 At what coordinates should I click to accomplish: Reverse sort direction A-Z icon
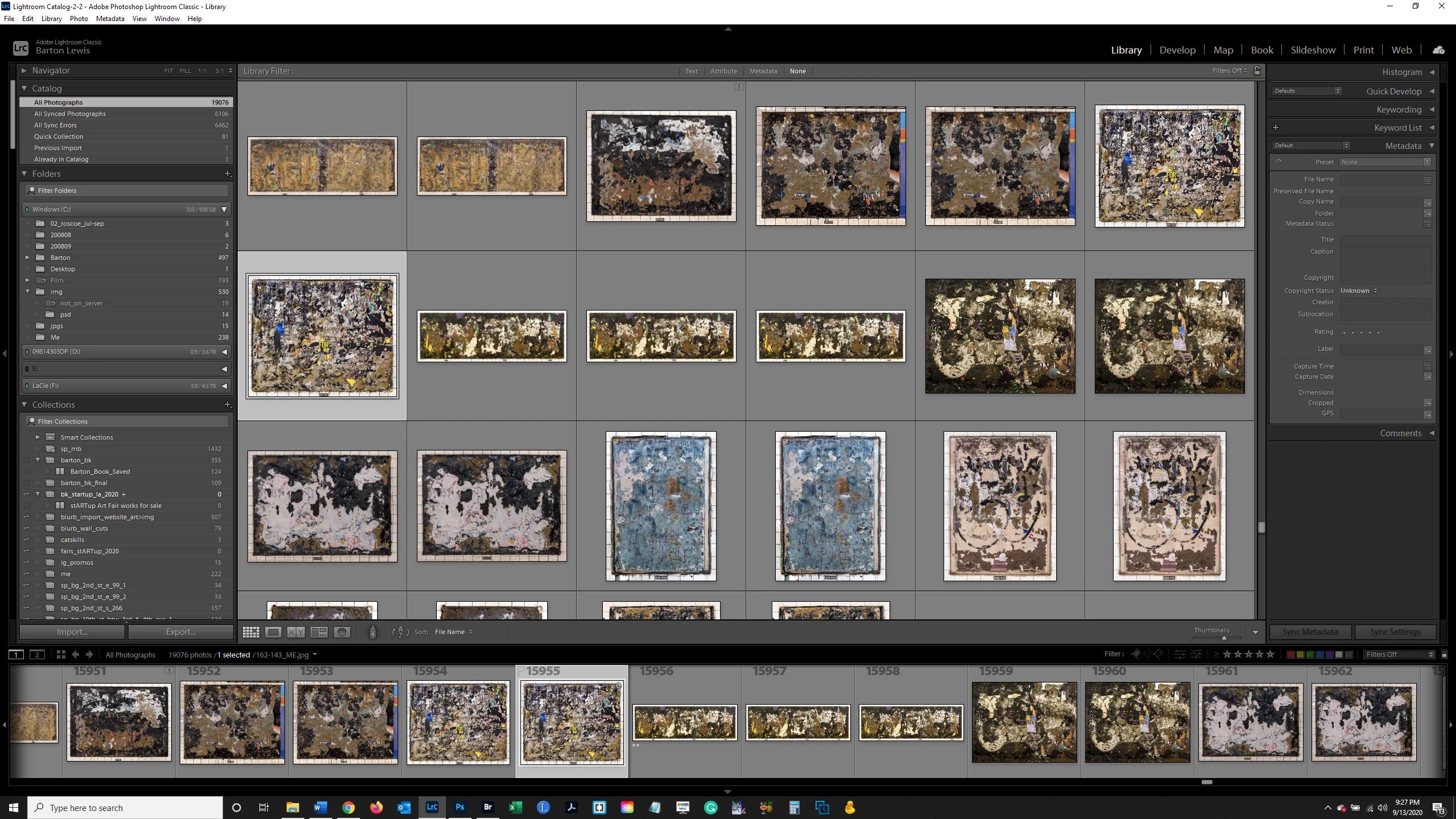point(400,632)
